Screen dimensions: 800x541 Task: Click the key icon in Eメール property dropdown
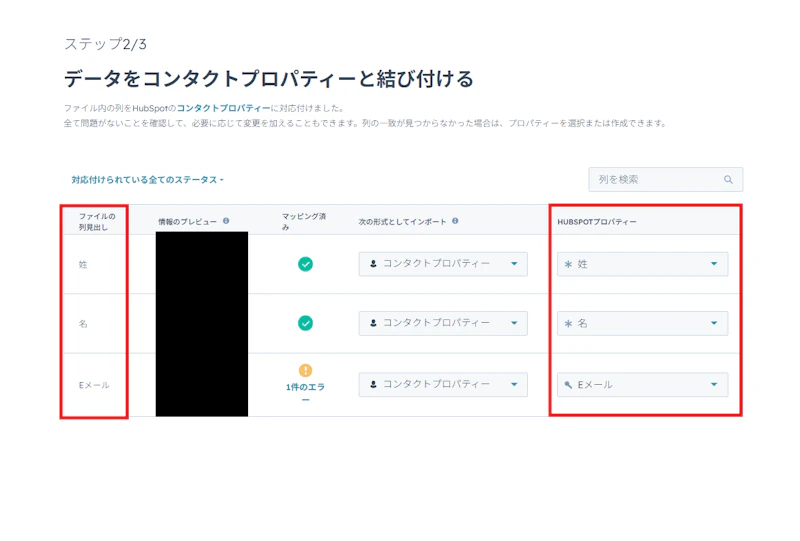pyautogui.click(x=568, y=385)
